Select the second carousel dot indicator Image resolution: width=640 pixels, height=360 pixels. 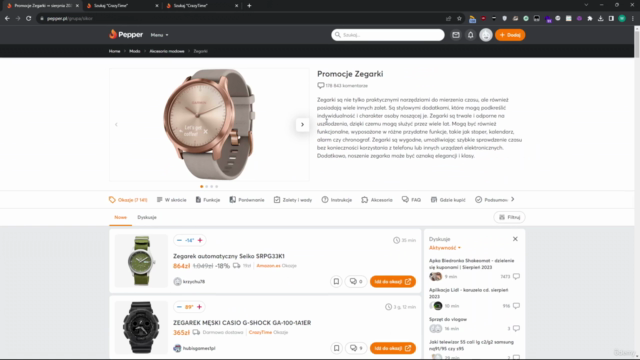coord(207,187)
